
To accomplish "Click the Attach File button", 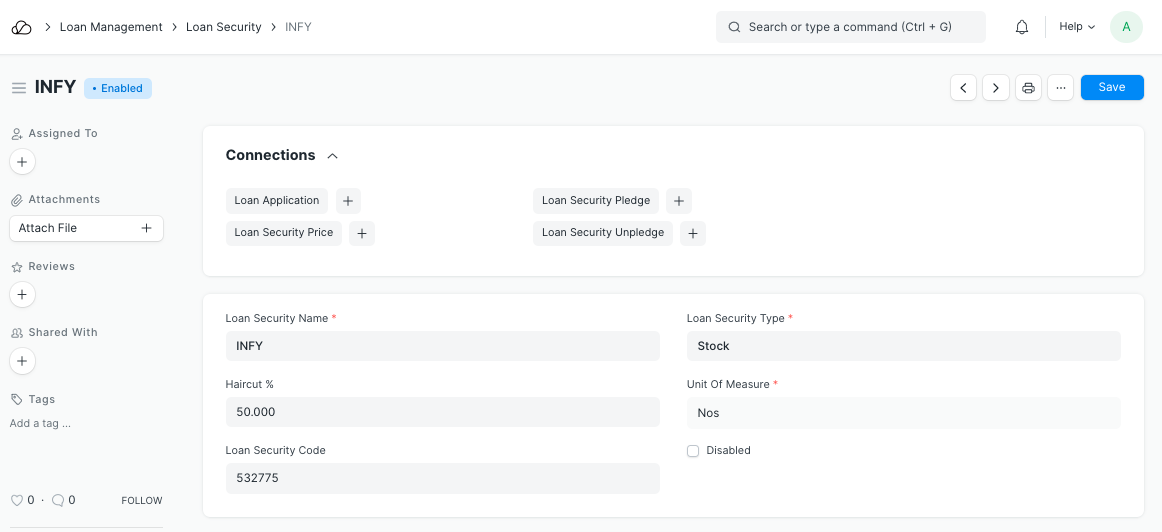I will tap(86, 228).
